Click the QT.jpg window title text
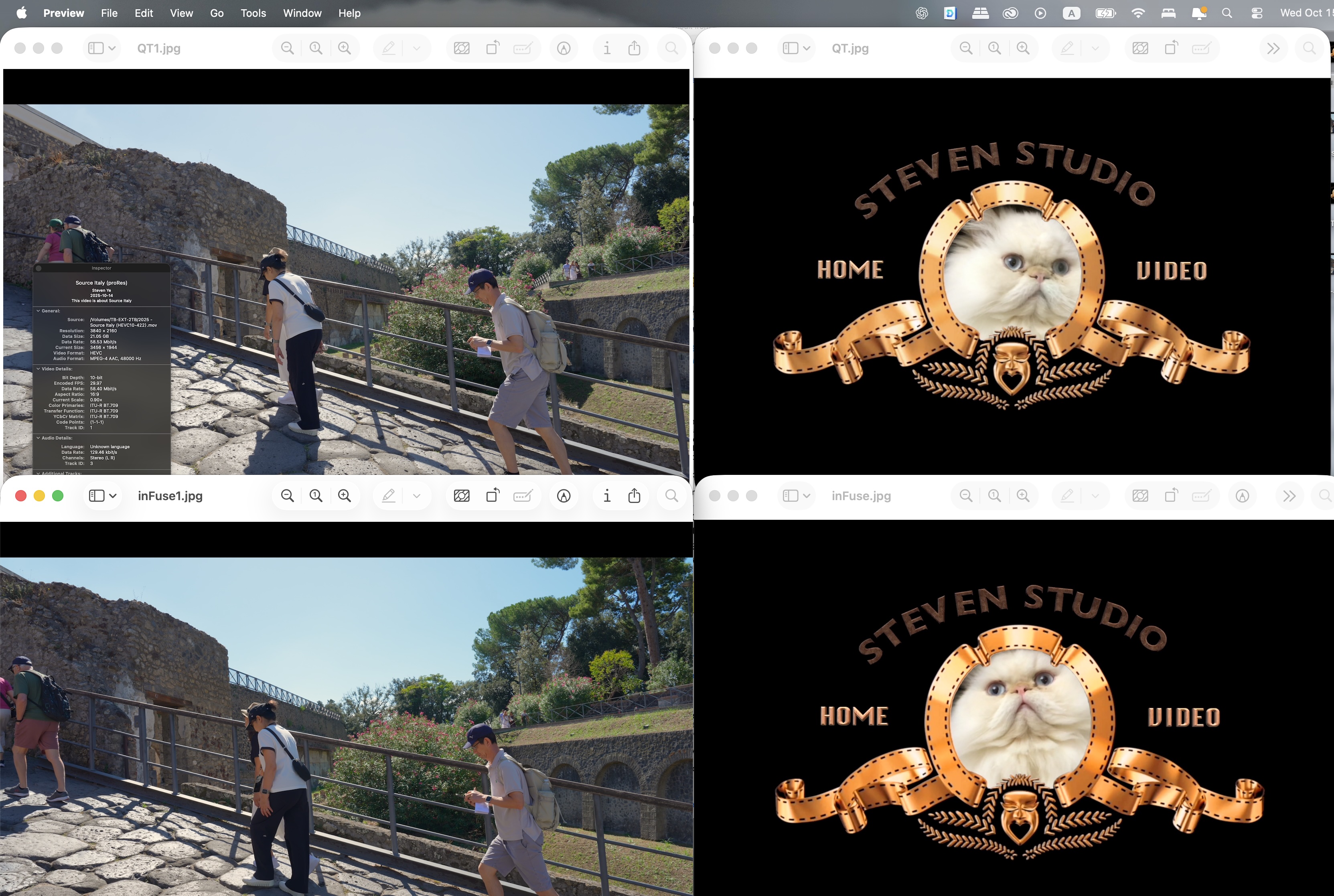Viewport: 1334px width, 896px height. click(850, 49)
